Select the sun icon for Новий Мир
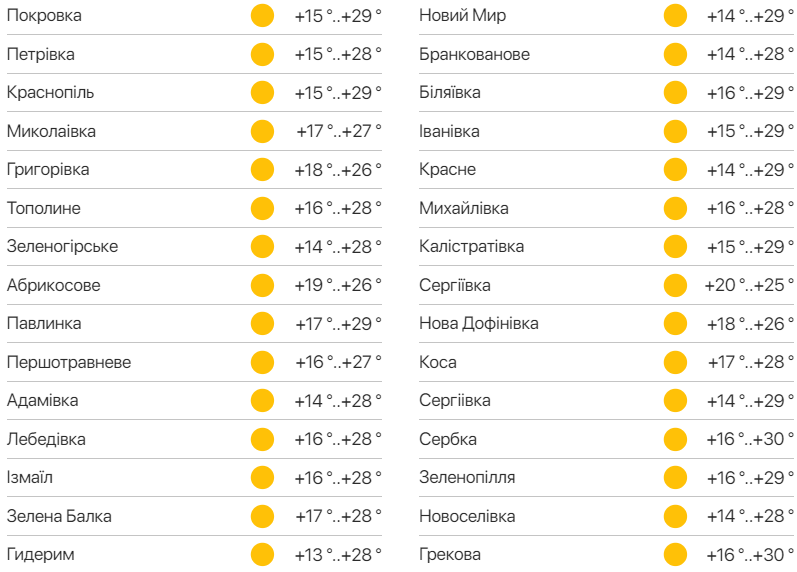 tap(676, 16)
